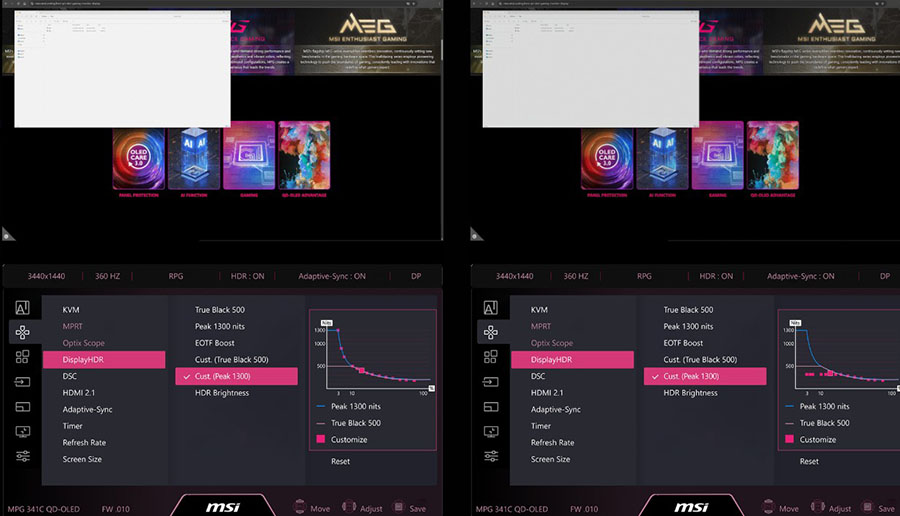Enable EOTF Boost in the left OSD
Viewport: 900px width, 516px height.
215,343
